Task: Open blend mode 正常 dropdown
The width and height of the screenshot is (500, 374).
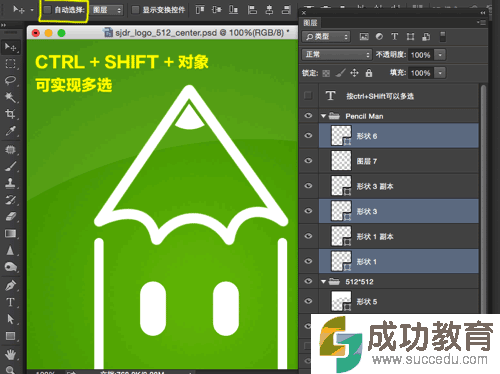Action: coord(337,55)
